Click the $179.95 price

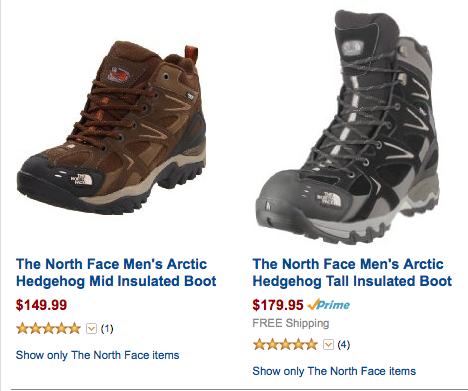[x=278, y=305]
